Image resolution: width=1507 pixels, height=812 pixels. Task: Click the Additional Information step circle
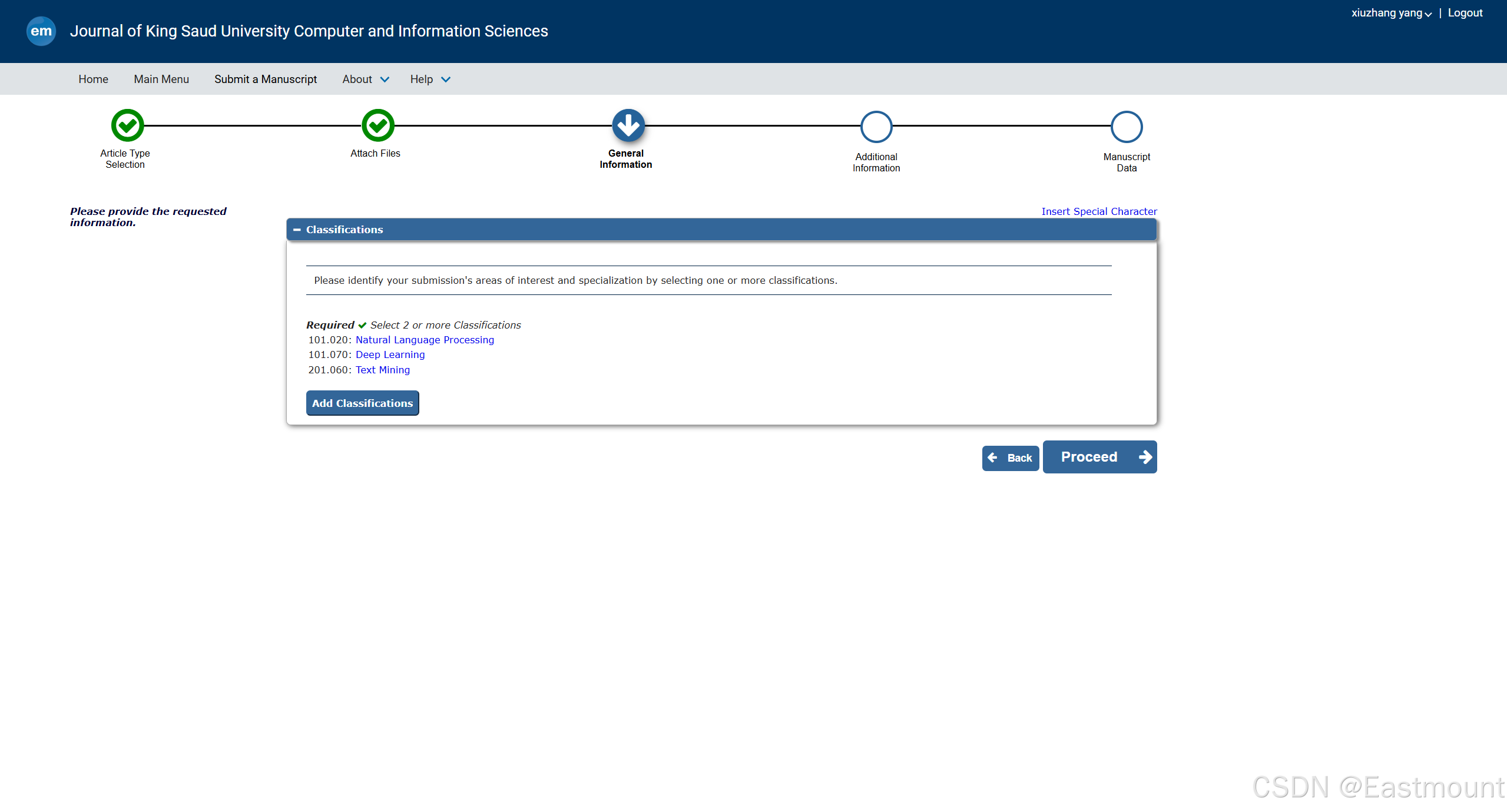tap(876, 127)
